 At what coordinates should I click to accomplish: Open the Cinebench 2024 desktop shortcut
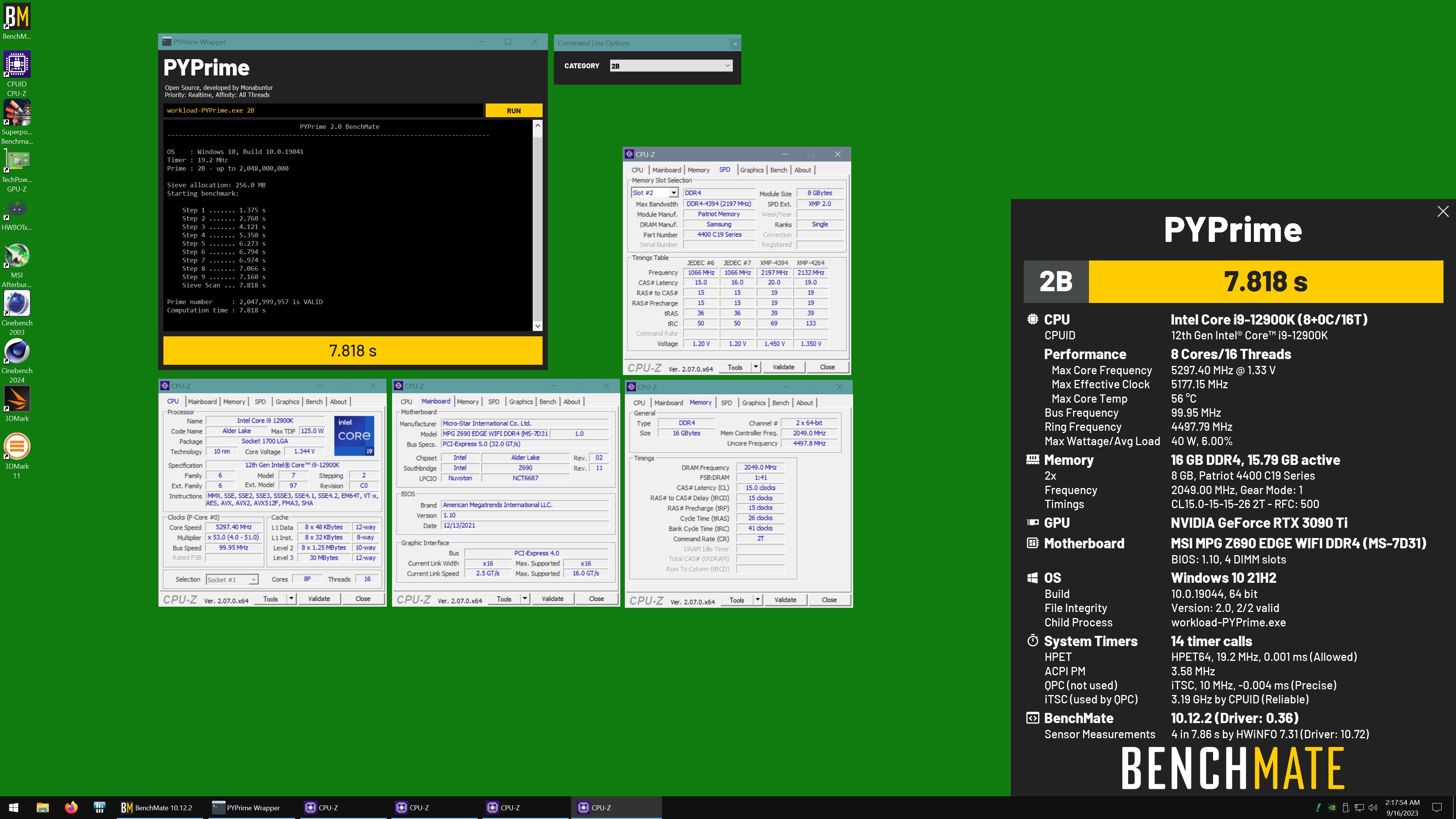coord(17,361)
